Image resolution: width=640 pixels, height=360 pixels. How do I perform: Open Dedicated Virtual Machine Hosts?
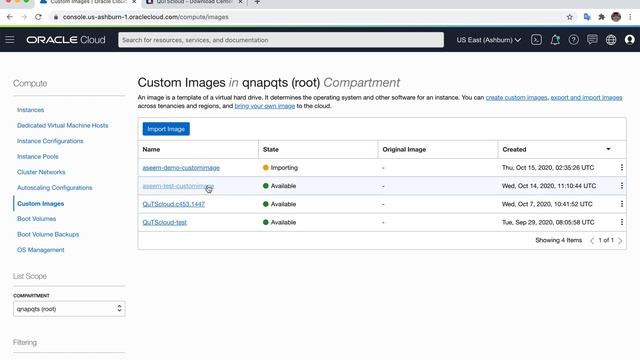62,125
